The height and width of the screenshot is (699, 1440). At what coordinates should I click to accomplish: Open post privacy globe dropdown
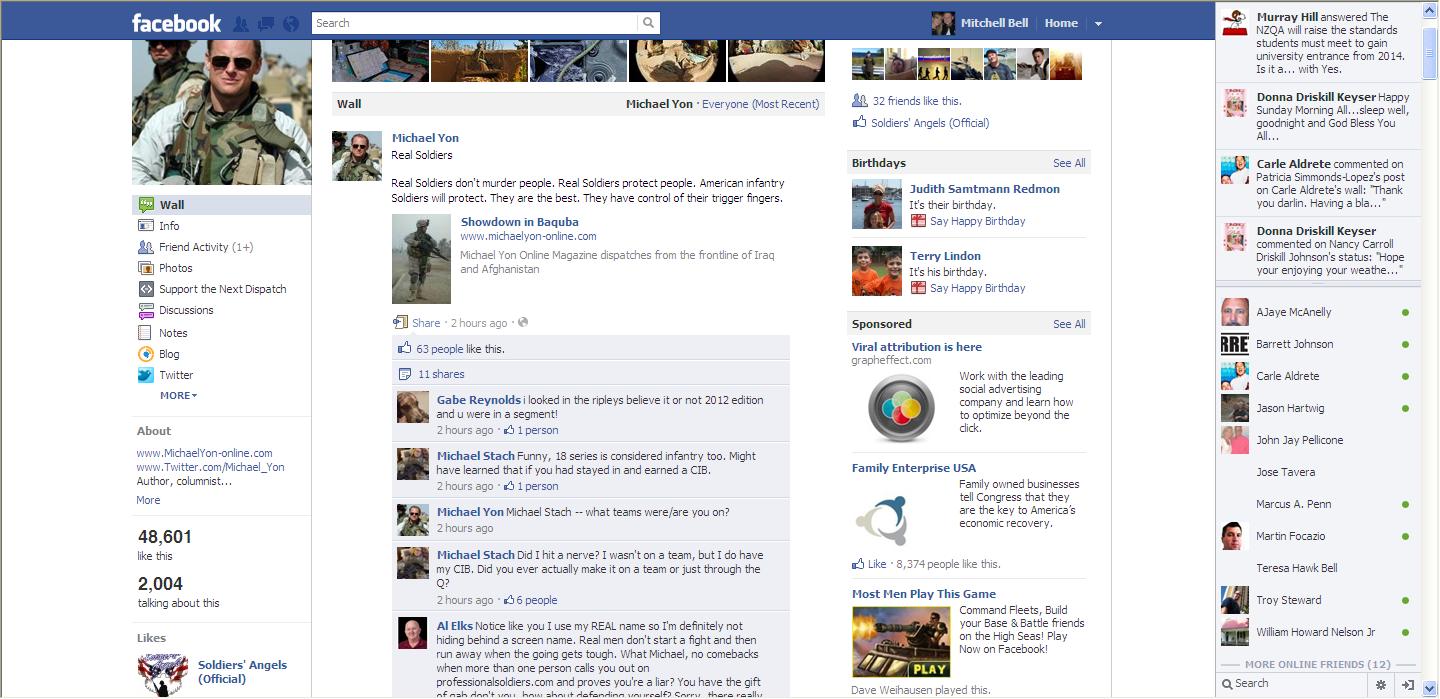click(523, 323)
